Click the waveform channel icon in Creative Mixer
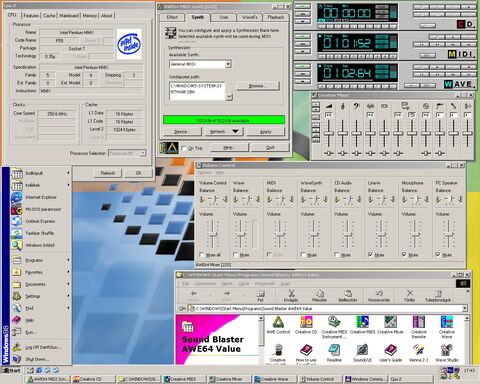Viewport: 480px width, 384px height. point(370,106)
